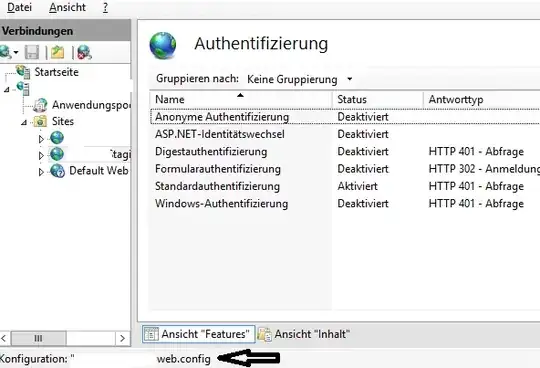Select Anonyme Authentifizierung row
The height and width of the screenshot is (368, 540).
pos(345,117)
